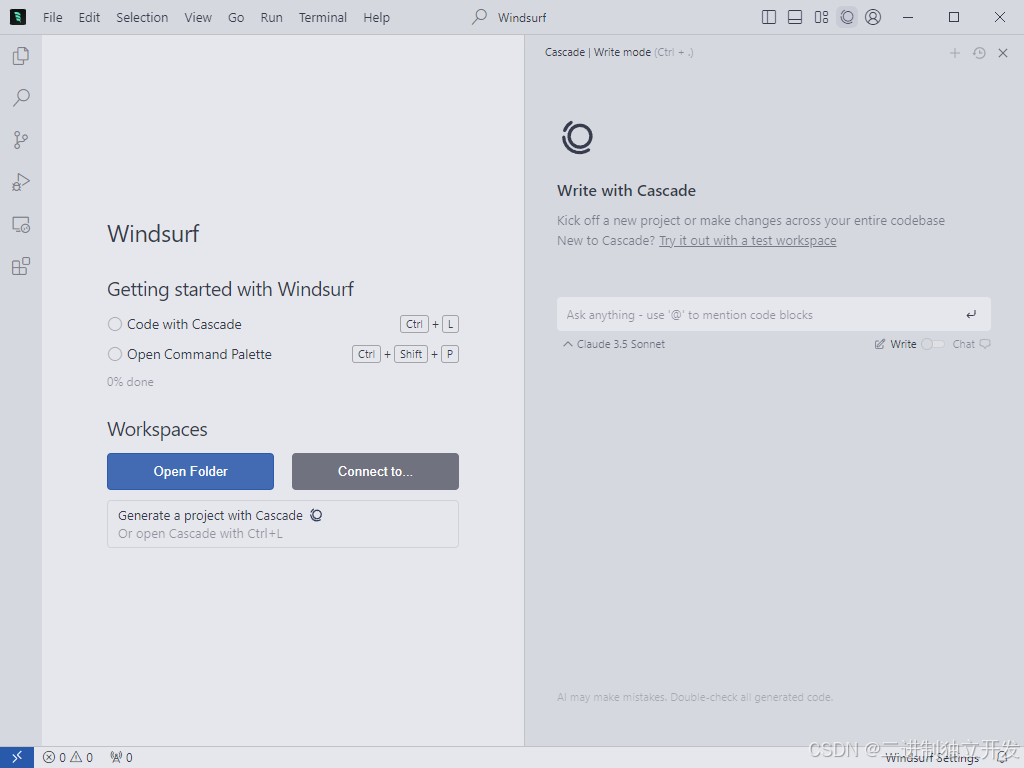
Task: Open the account profile icon
Action: click(x=873, y=18)
